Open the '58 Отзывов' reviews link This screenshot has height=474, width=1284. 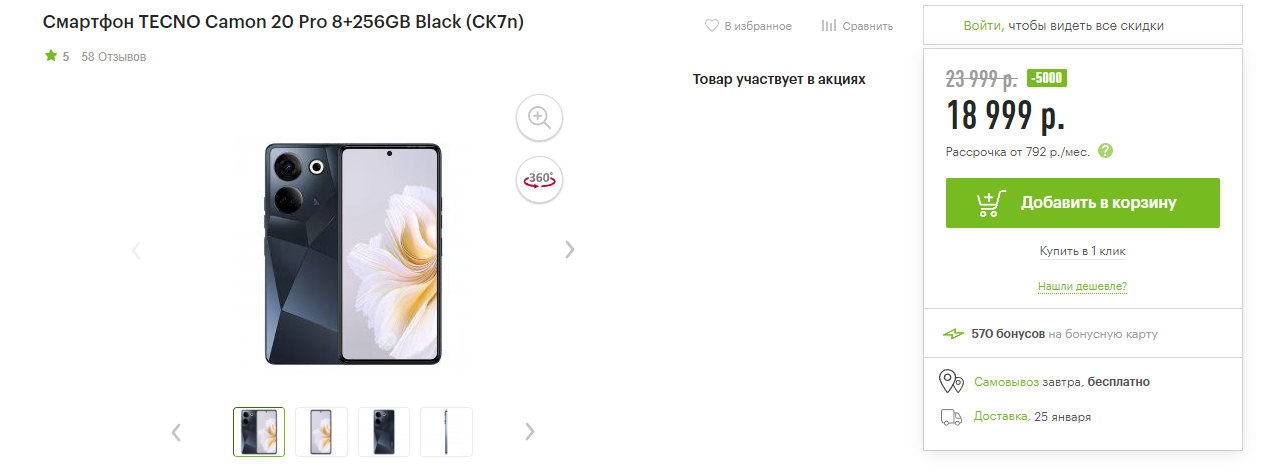114,57
